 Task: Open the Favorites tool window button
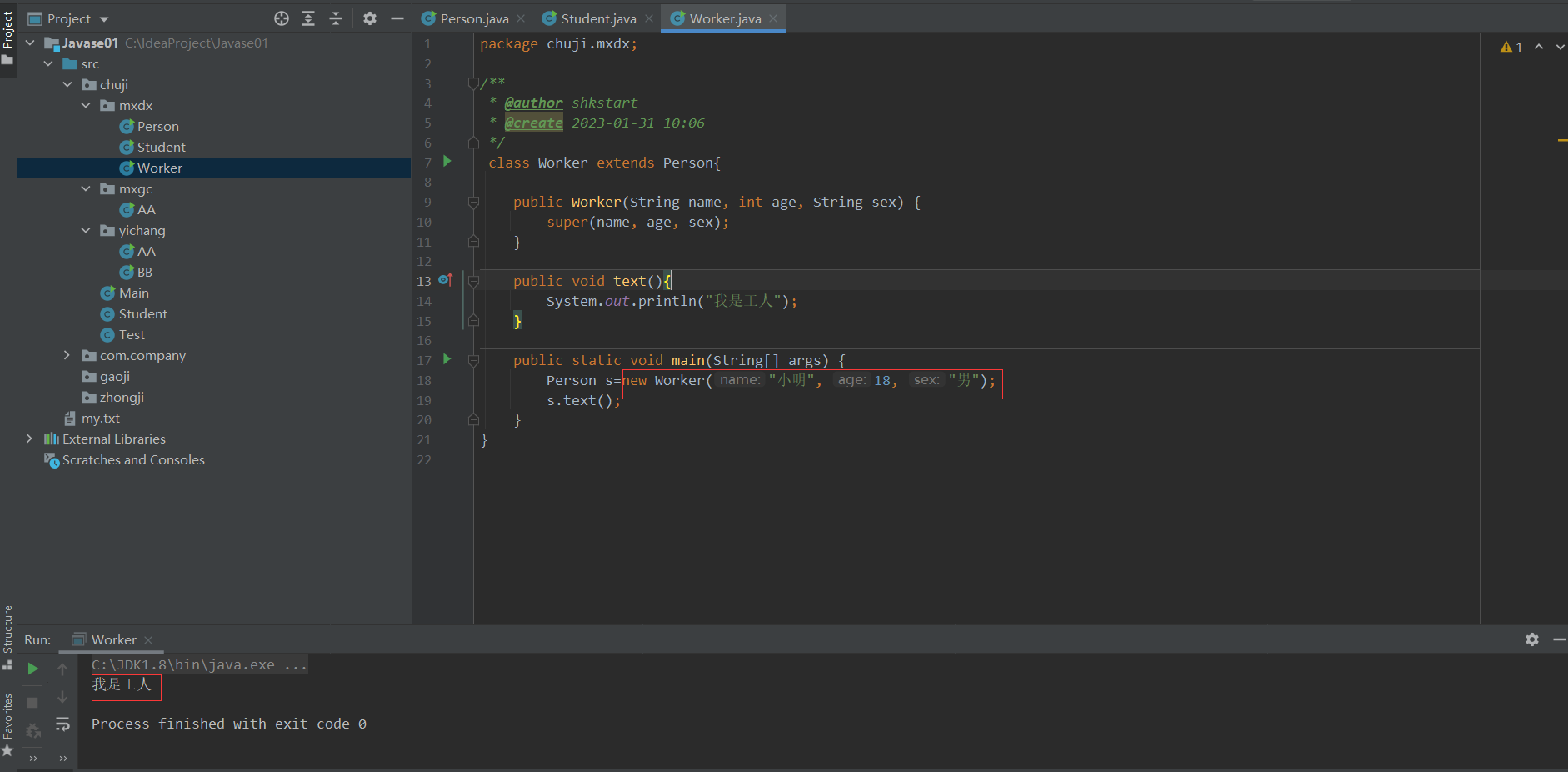[x=7, y=724]
